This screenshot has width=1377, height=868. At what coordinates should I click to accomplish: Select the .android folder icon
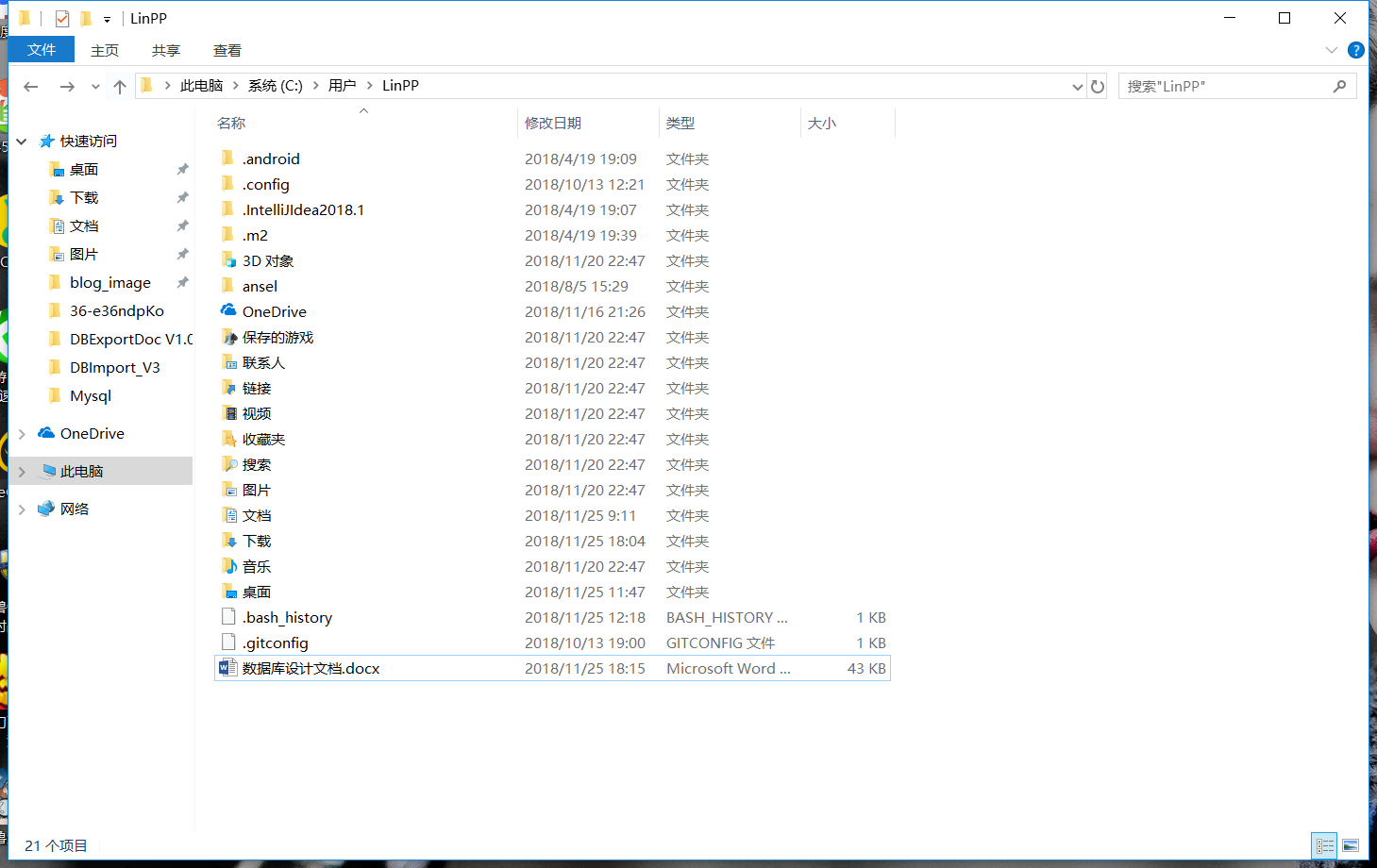point(228,158)
